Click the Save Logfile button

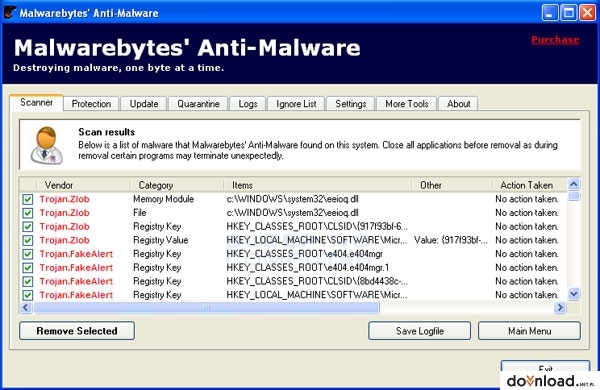(420, 331)
